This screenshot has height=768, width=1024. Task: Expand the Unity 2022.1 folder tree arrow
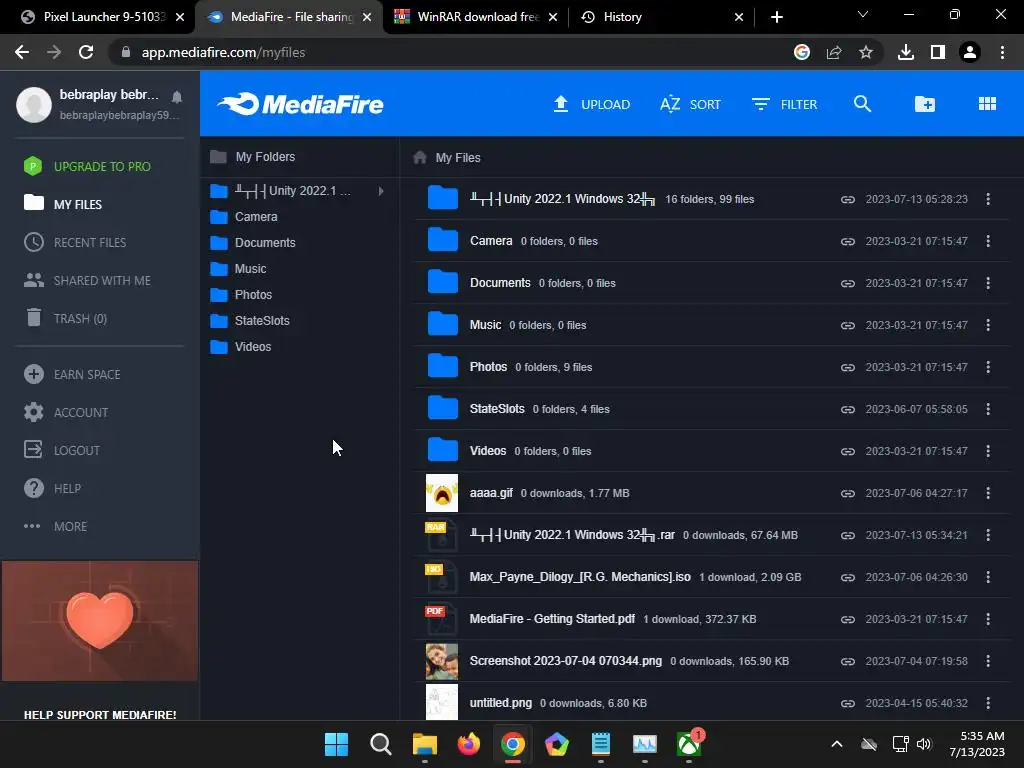[381, 191]
